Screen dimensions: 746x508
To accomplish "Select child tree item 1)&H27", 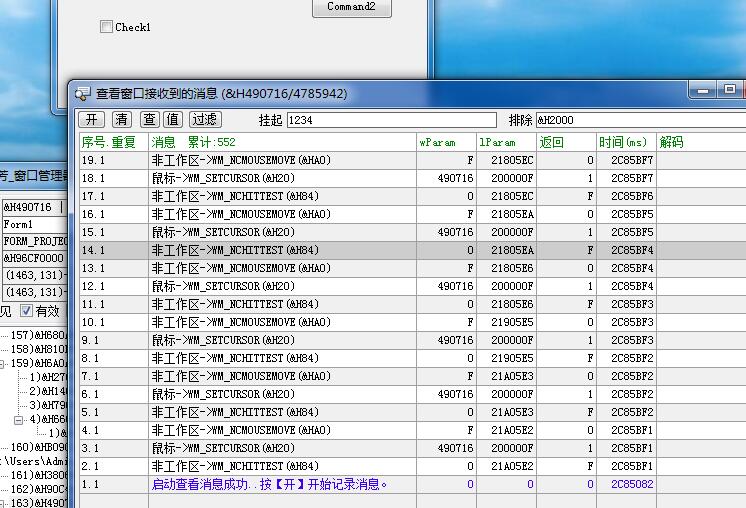I will 49,377.
